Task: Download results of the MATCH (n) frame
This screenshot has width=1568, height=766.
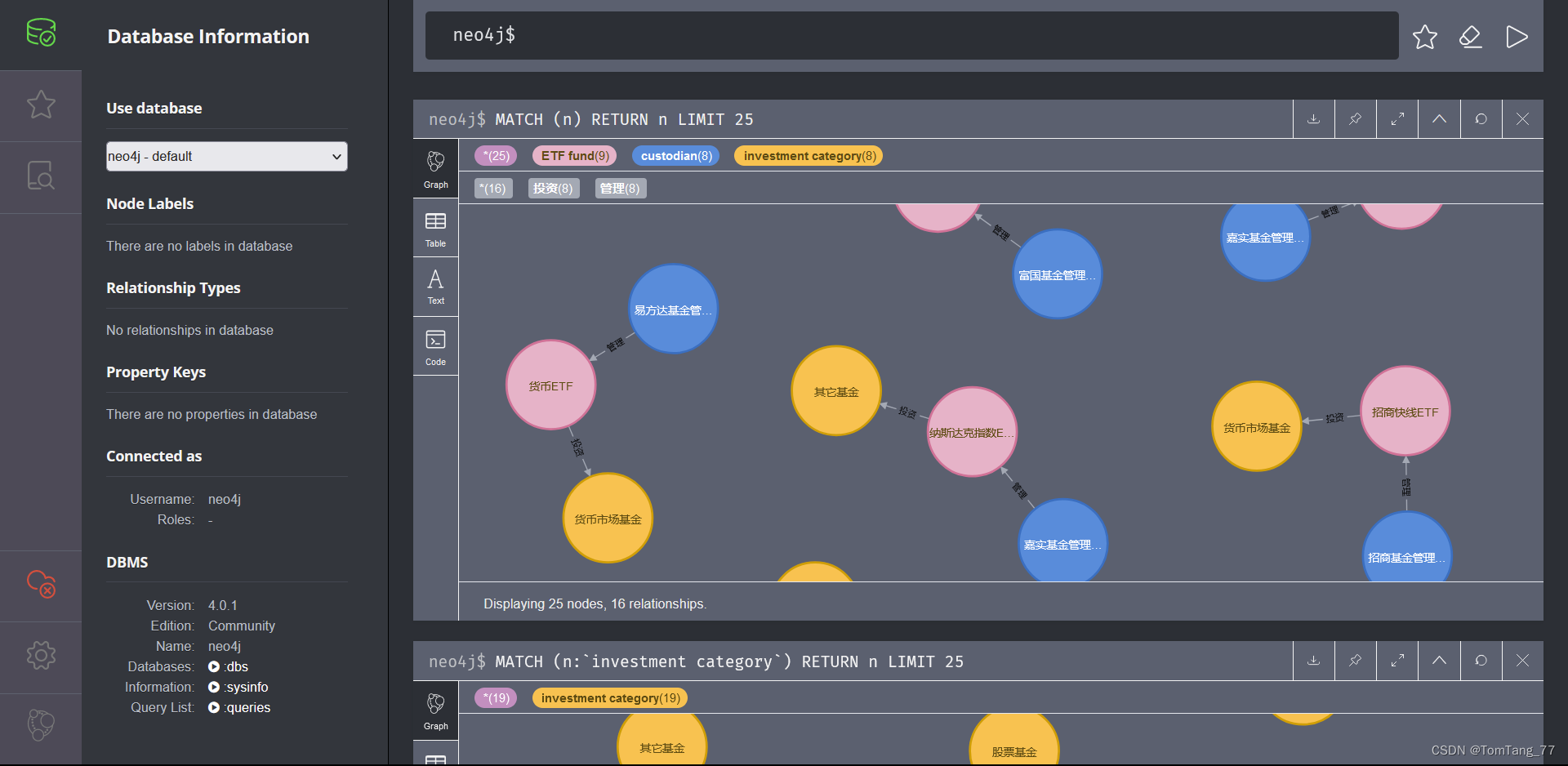Action: [1313, 119]
